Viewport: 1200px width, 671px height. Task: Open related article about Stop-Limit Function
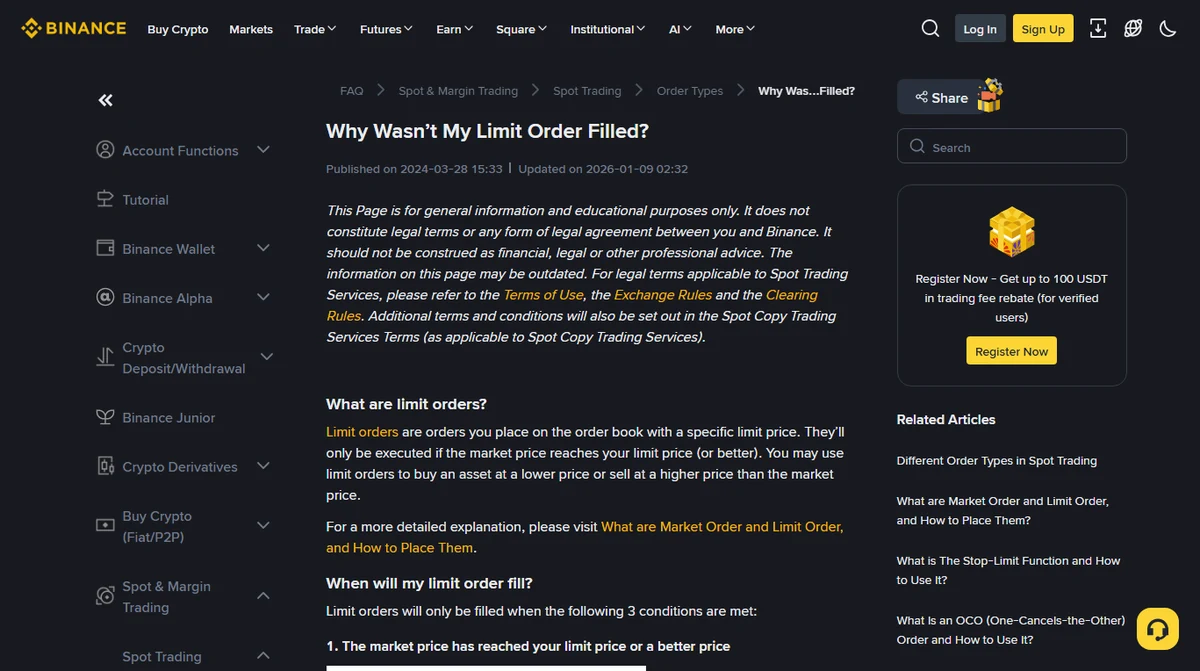point(1008,570)
